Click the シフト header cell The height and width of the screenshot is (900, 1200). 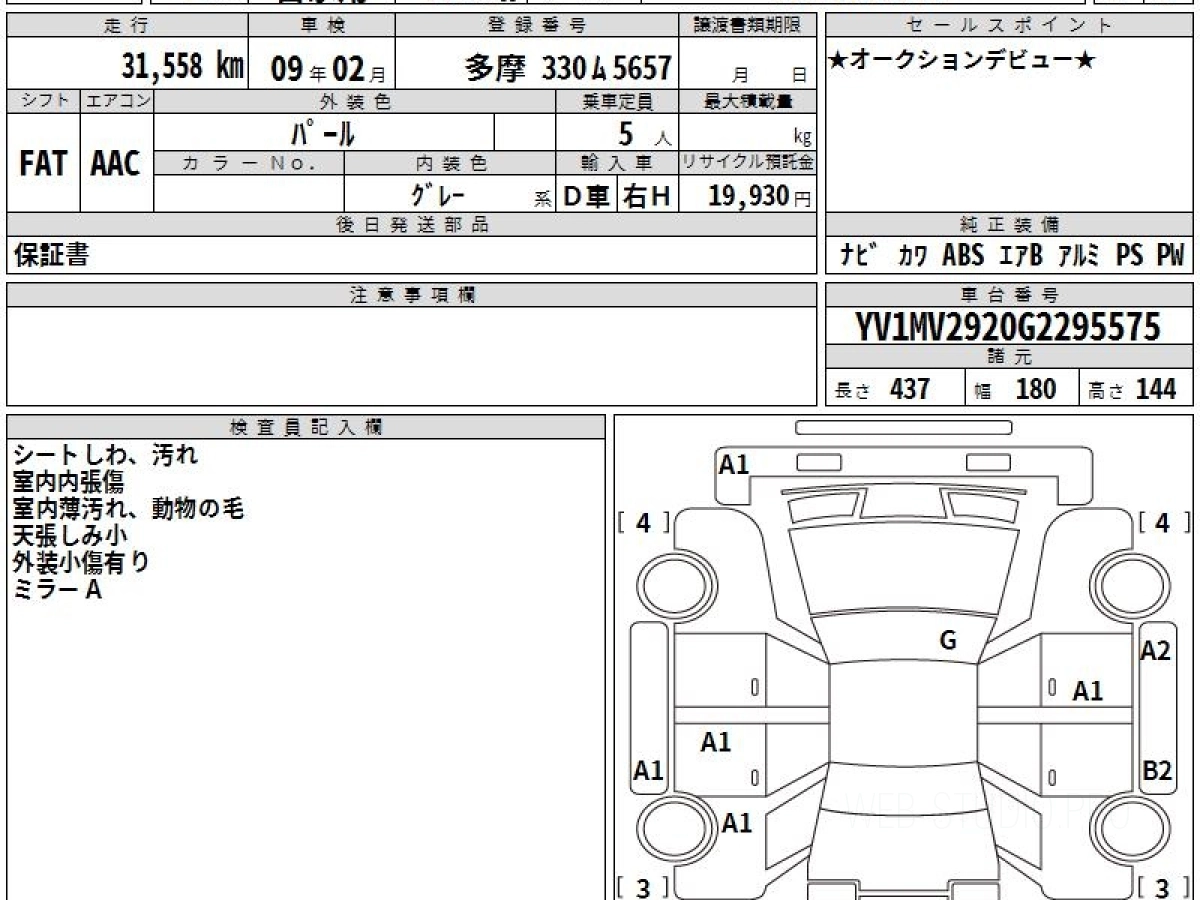point(43,101)
